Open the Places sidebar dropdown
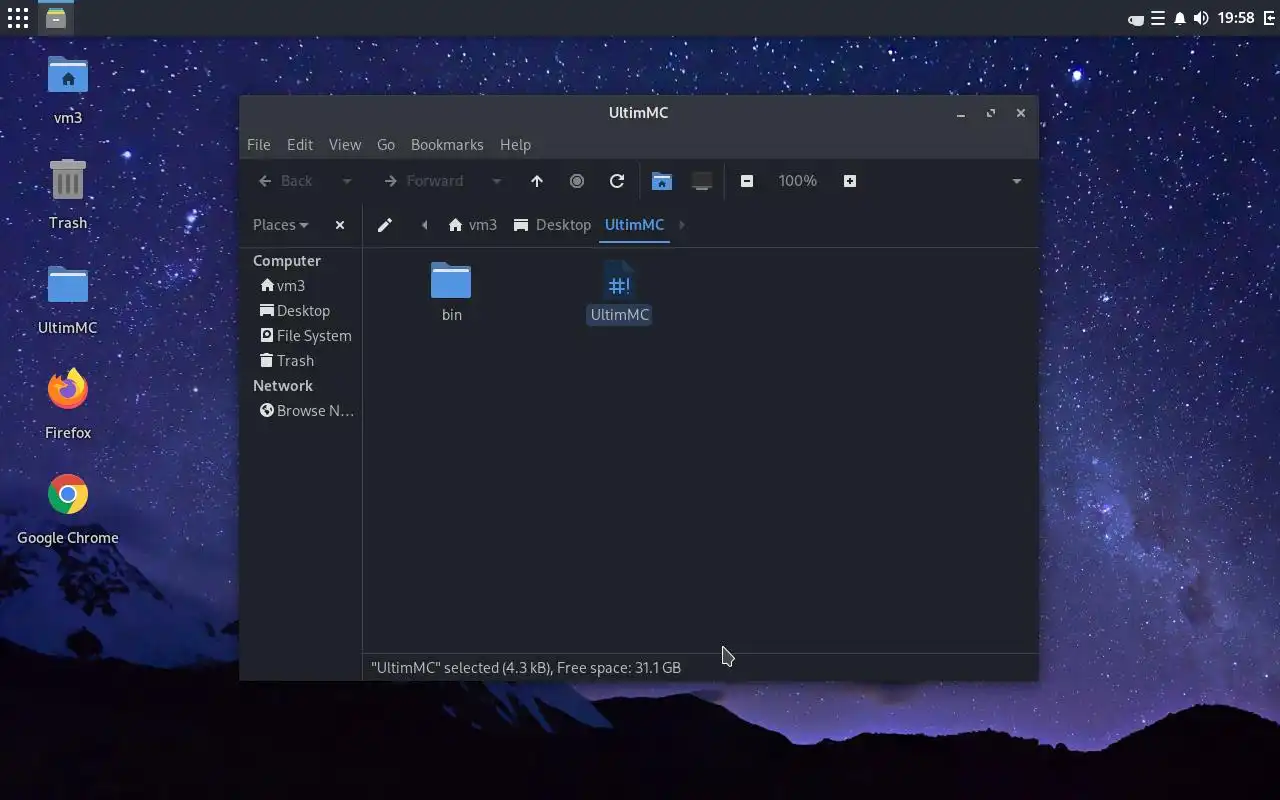The width and height of the screenshot is (1280, 800). 280,225
